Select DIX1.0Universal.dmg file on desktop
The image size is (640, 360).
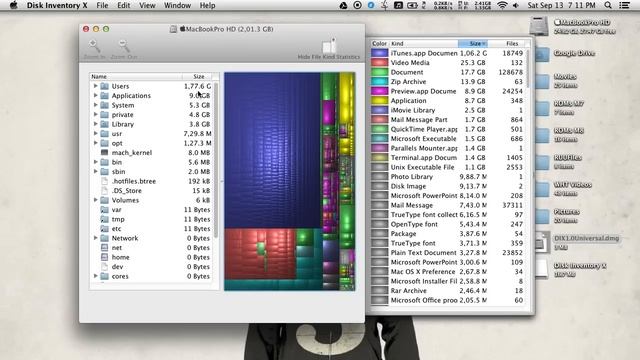tap(542, 242)
